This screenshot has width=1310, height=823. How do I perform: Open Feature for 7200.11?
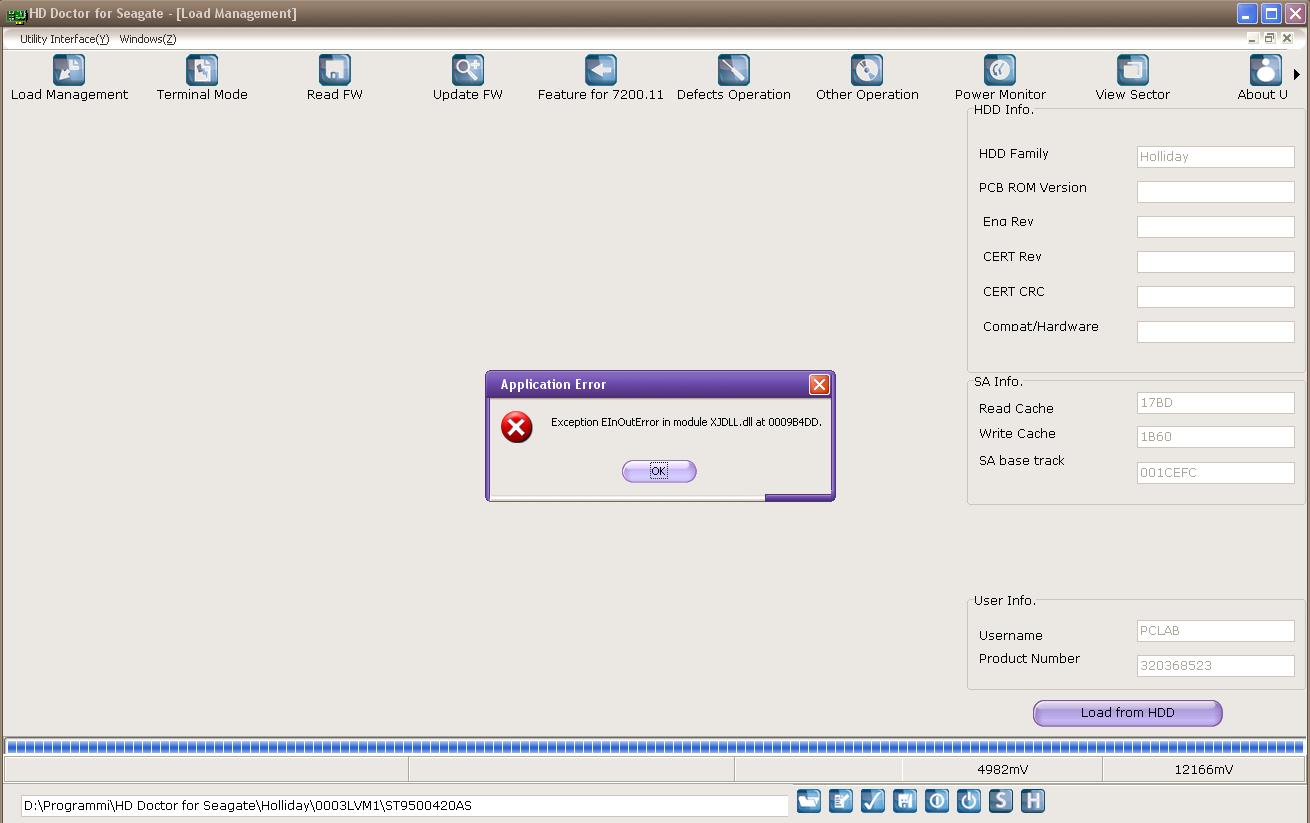click(601, 78)
